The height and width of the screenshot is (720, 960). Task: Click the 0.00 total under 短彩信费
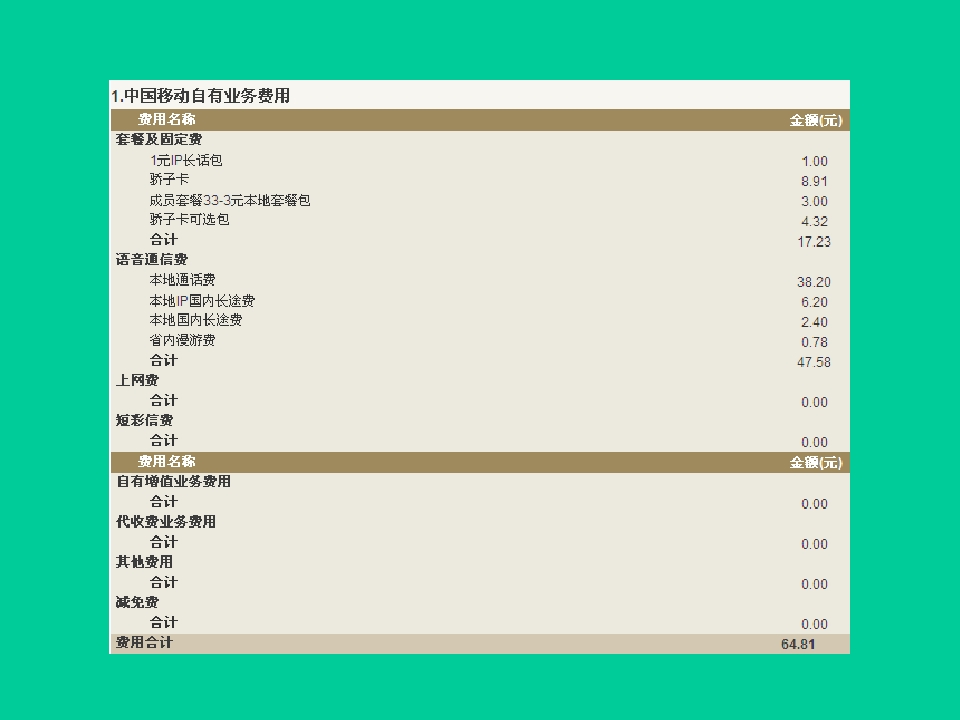814,442
